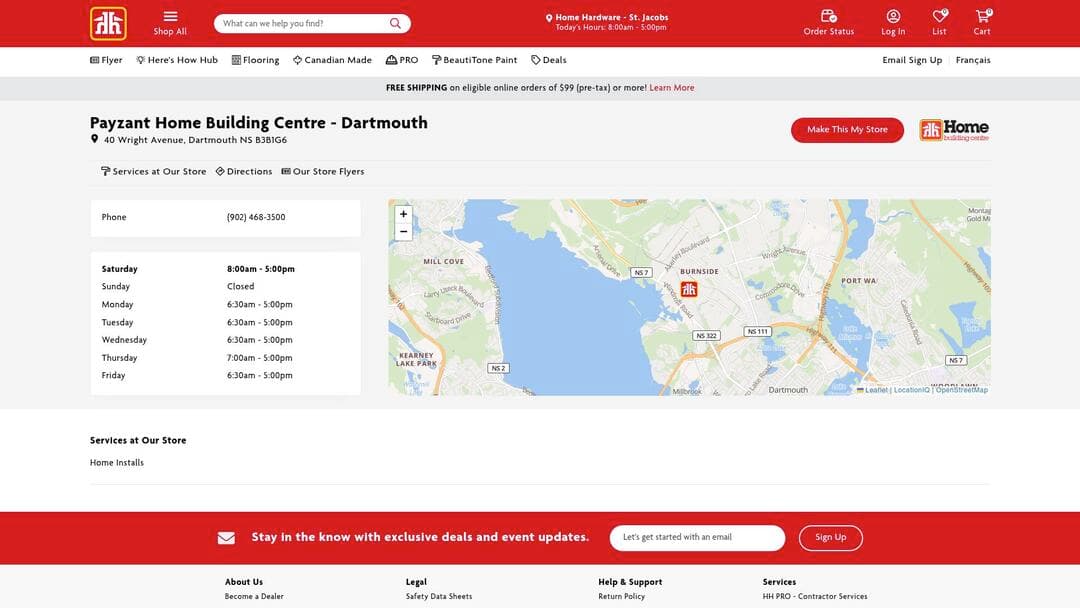The height and width of the screenshot is (608, 1080).
Task: Click the Home Building Centre logo near store name
Action: [x=953, y=128]
